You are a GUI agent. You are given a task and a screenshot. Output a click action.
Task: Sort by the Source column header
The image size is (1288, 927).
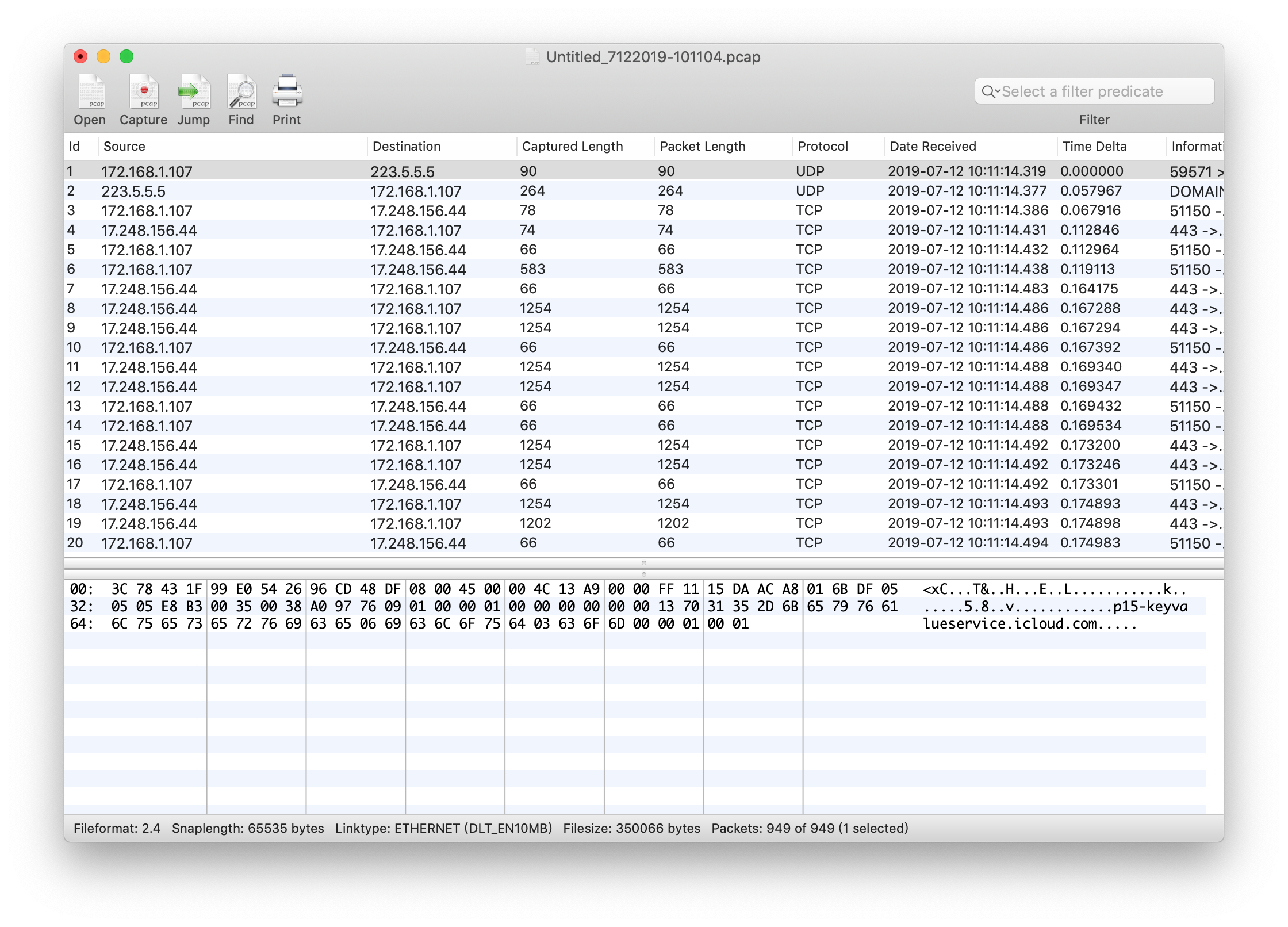point(124,147)
